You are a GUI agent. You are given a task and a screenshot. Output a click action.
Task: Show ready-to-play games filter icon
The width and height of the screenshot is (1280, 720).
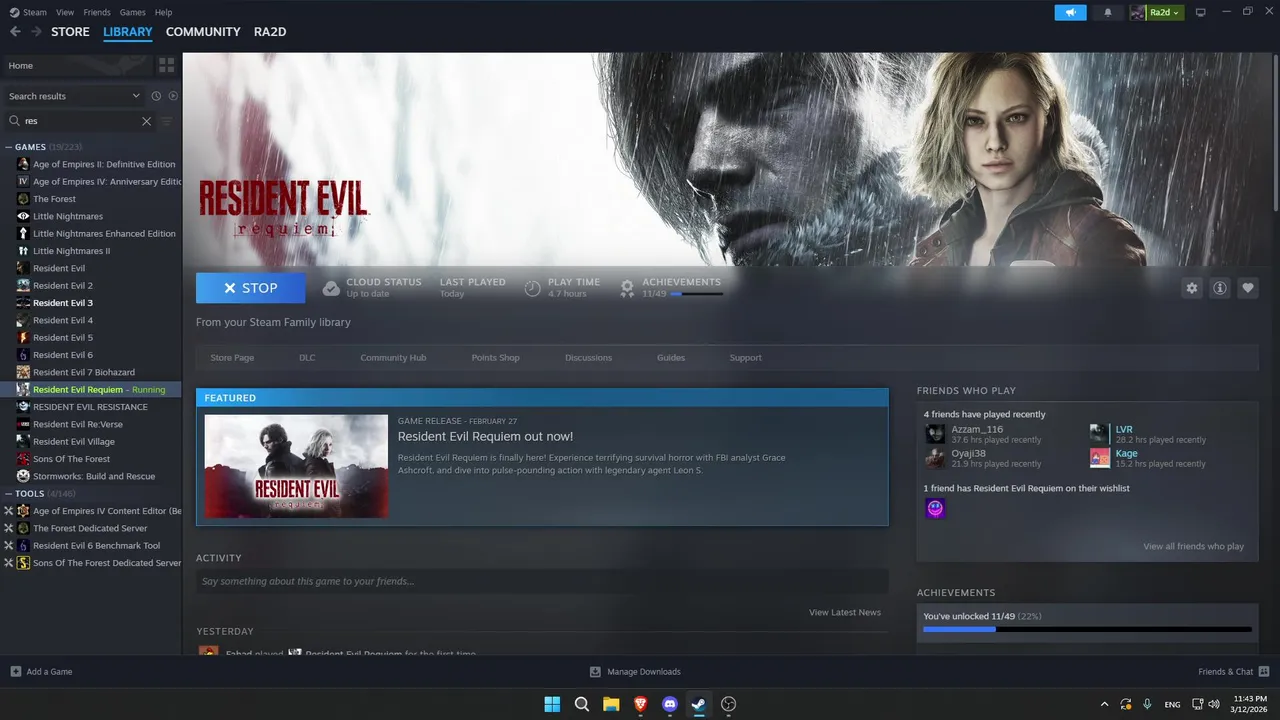(x=173, y=96)
